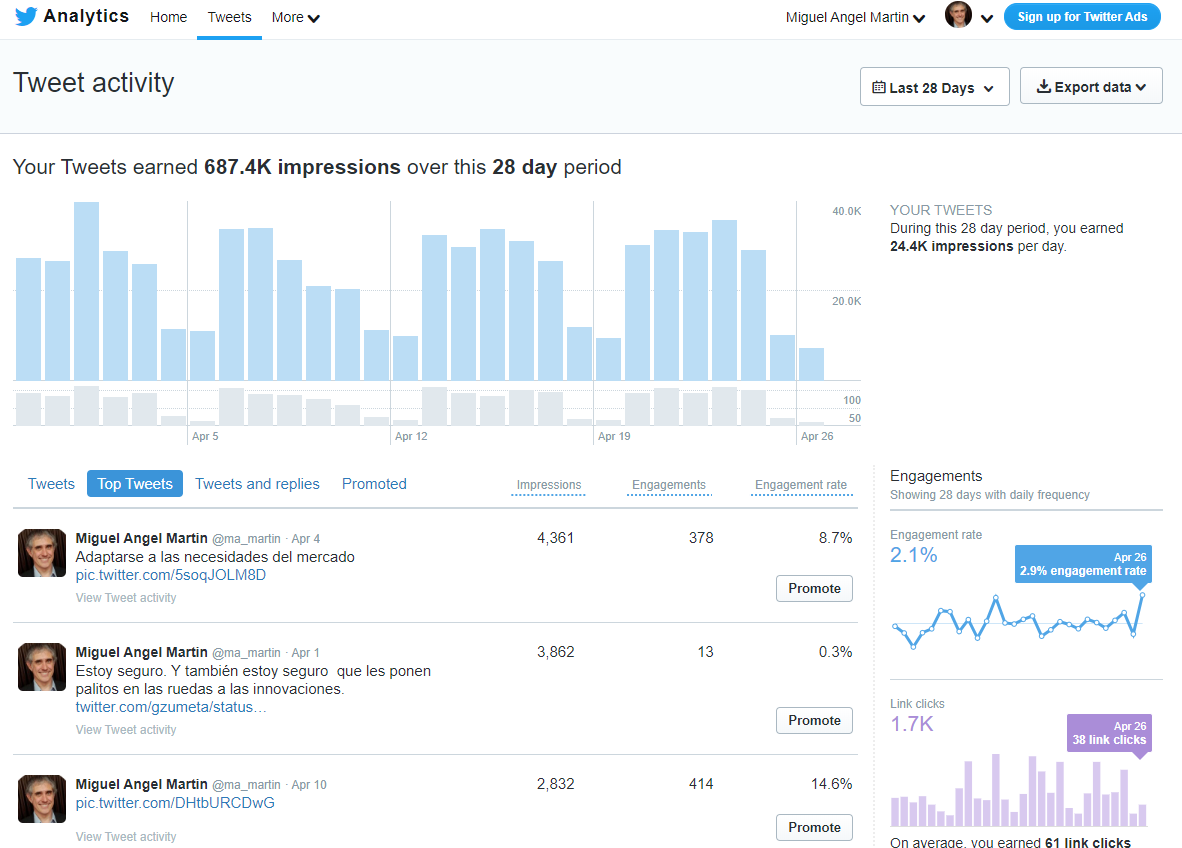Click the Apr 26 engagement rate point
Viewport: 1182px width, 848px height.
pyautogui.click(x=1142, y=595)
